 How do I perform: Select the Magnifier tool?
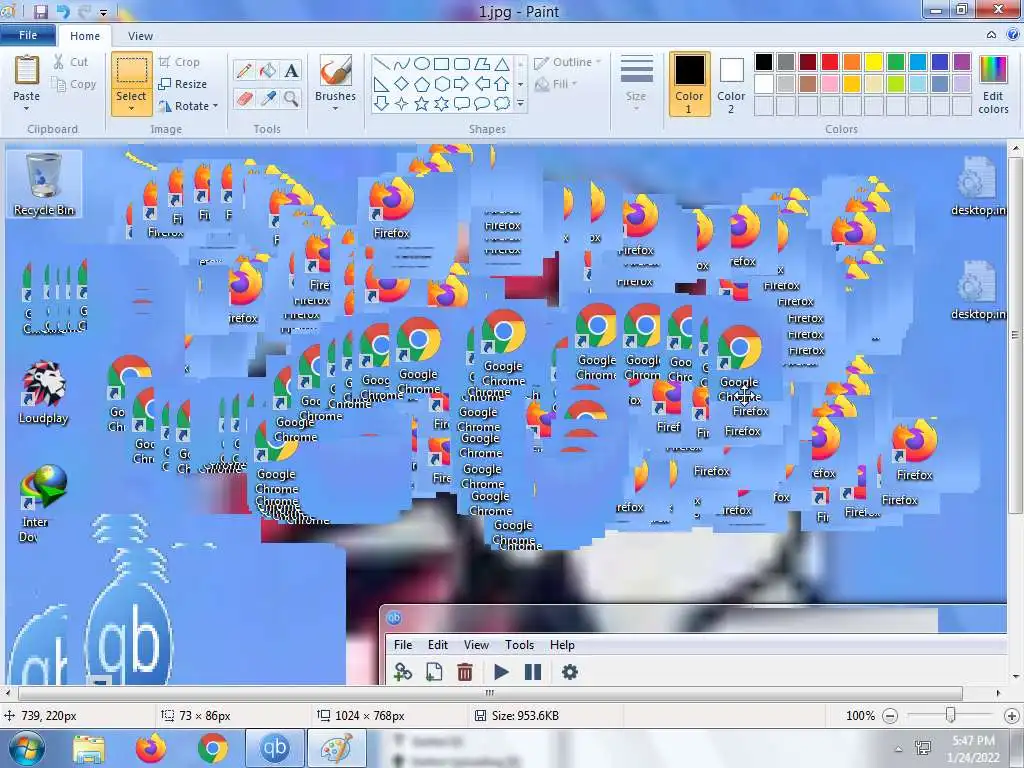tap(291, 99)
